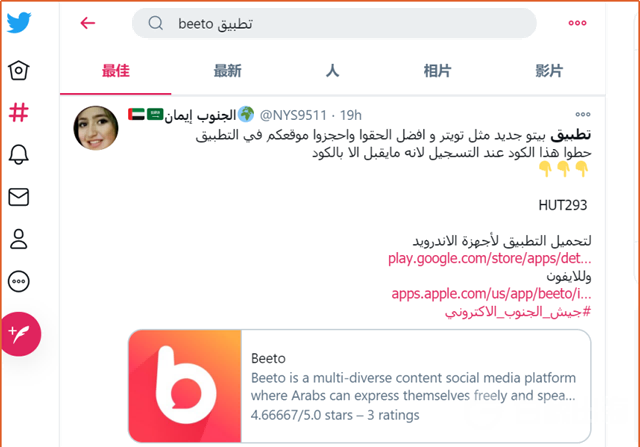640x447 pixels.
Task: Click the search magnifier icon
Action: tap(156, 23)
